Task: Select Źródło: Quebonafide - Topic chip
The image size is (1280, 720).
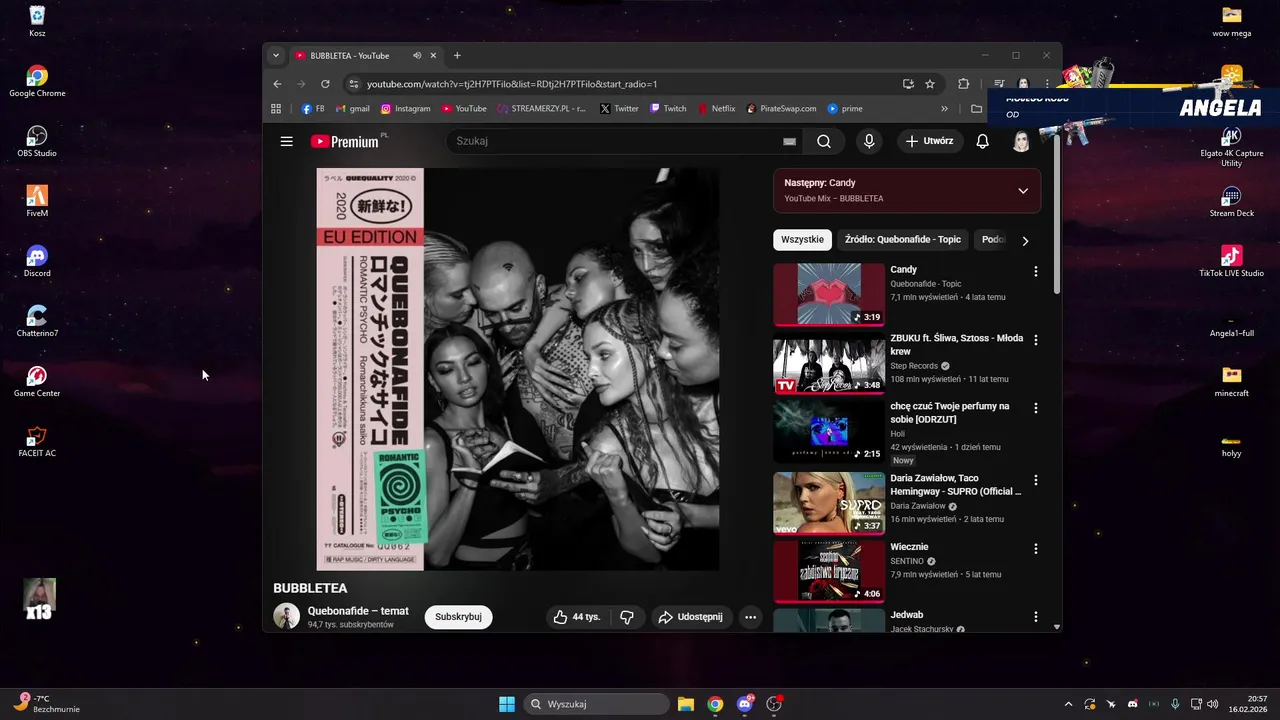Action: tap(903, 240)
